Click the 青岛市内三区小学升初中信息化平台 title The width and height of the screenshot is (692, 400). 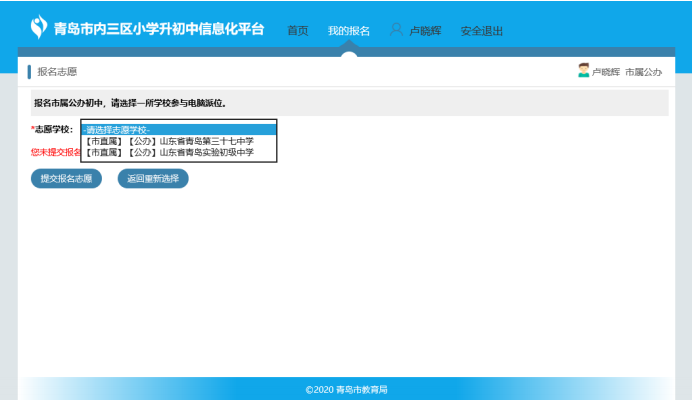[160, 29]
